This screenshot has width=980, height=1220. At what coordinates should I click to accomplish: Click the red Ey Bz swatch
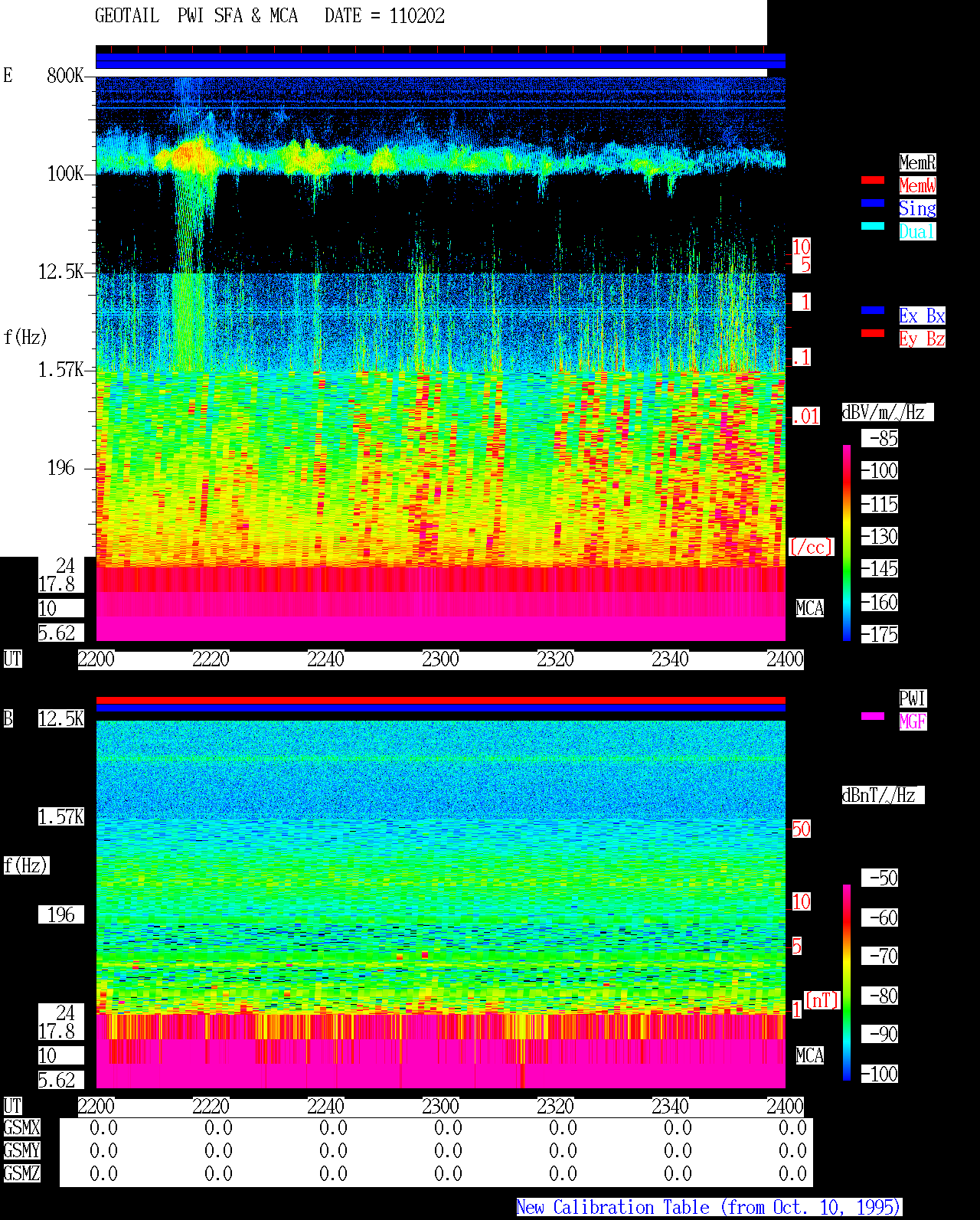[x=873, y=333]
